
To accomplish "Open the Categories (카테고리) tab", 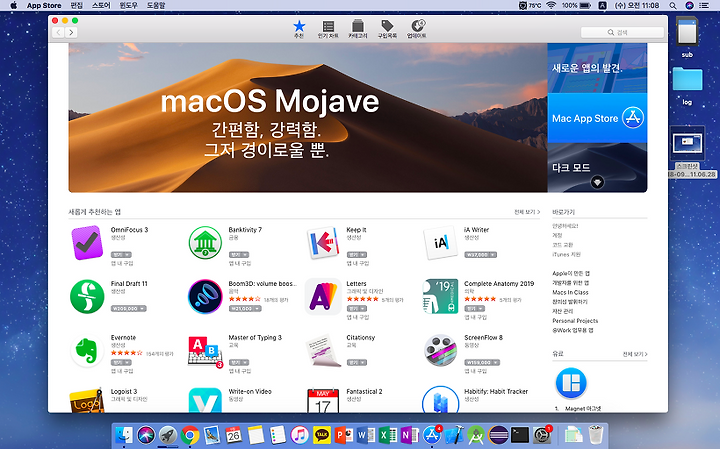I will click(357, 29).
